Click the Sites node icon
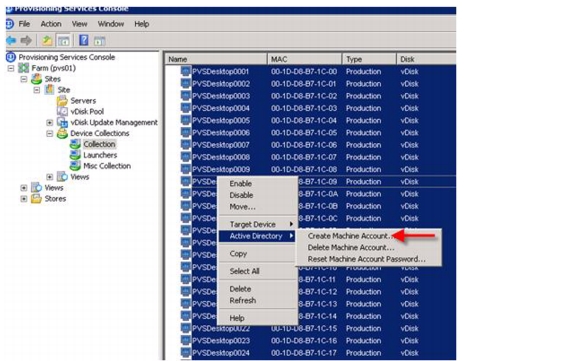Image resolution: width=576 pixels, height=361 pixels. tap(37, 79)
